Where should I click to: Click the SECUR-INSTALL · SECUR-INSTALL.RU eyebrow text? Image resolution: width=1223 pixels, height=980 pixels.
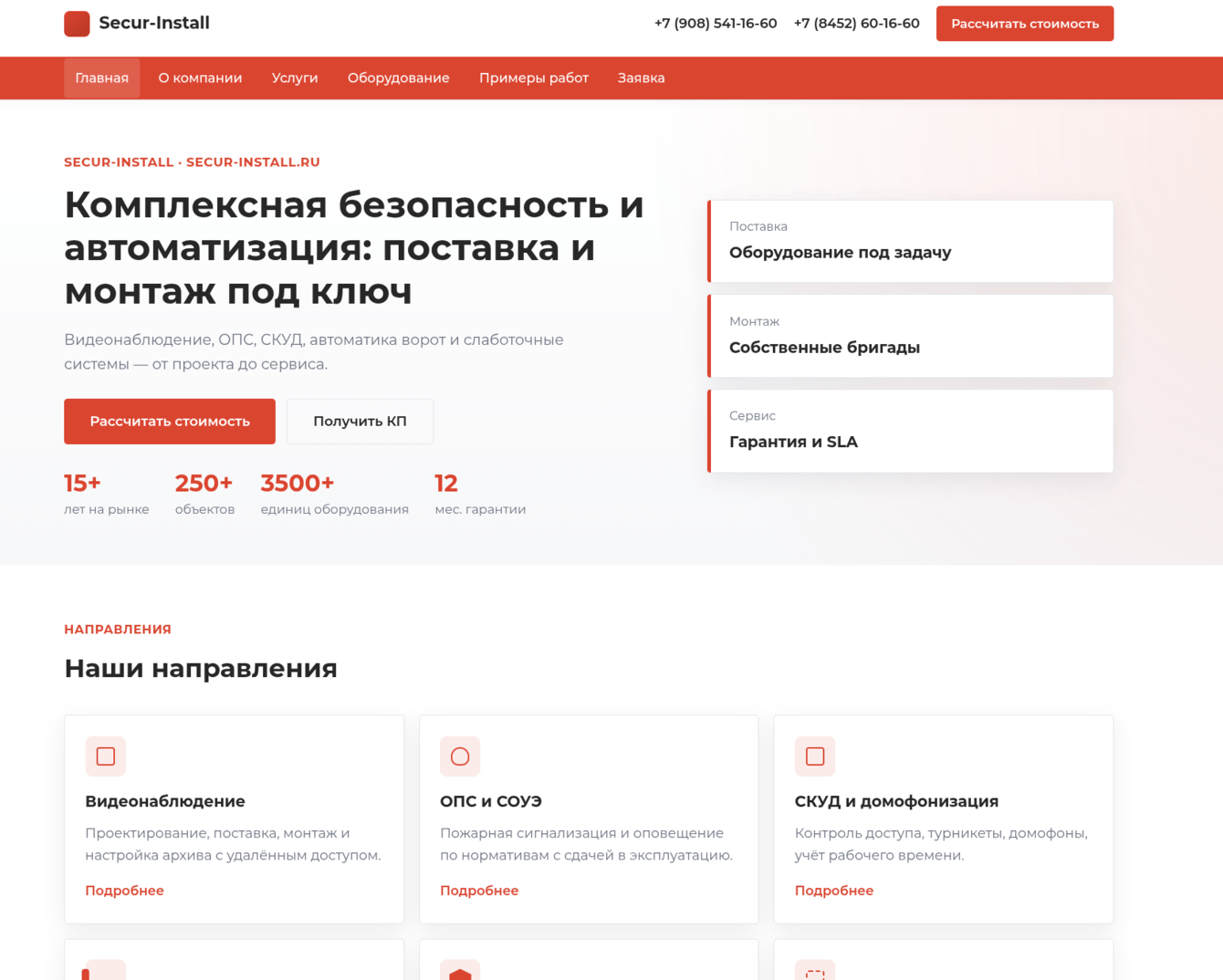tap(192, 162)
